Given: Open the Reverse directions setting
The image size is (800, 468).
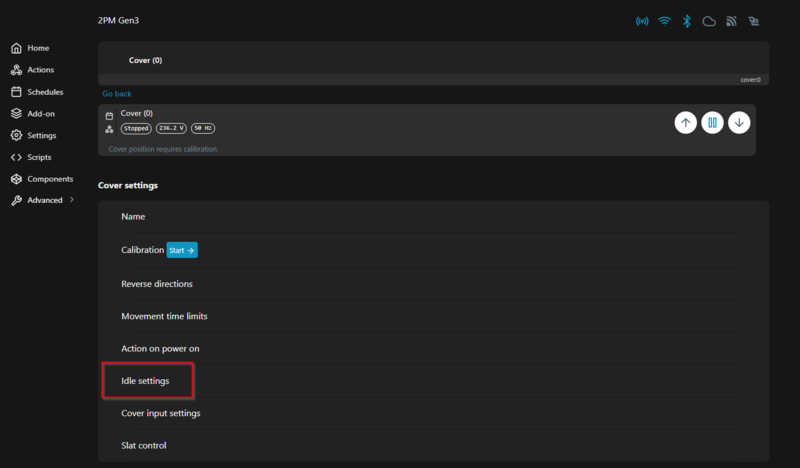Looking at the screenshot, I should coord(157,284).
